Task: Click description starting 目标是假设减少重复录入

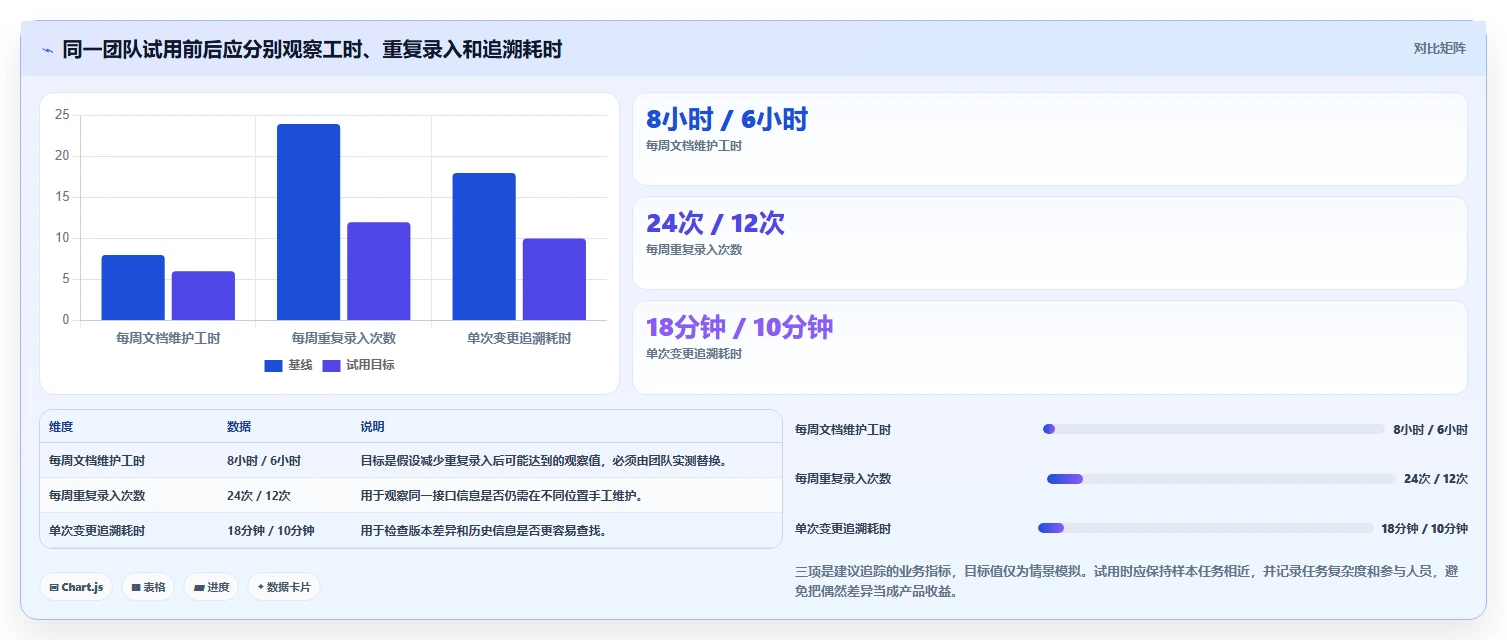Action: (x=543, y=461)
